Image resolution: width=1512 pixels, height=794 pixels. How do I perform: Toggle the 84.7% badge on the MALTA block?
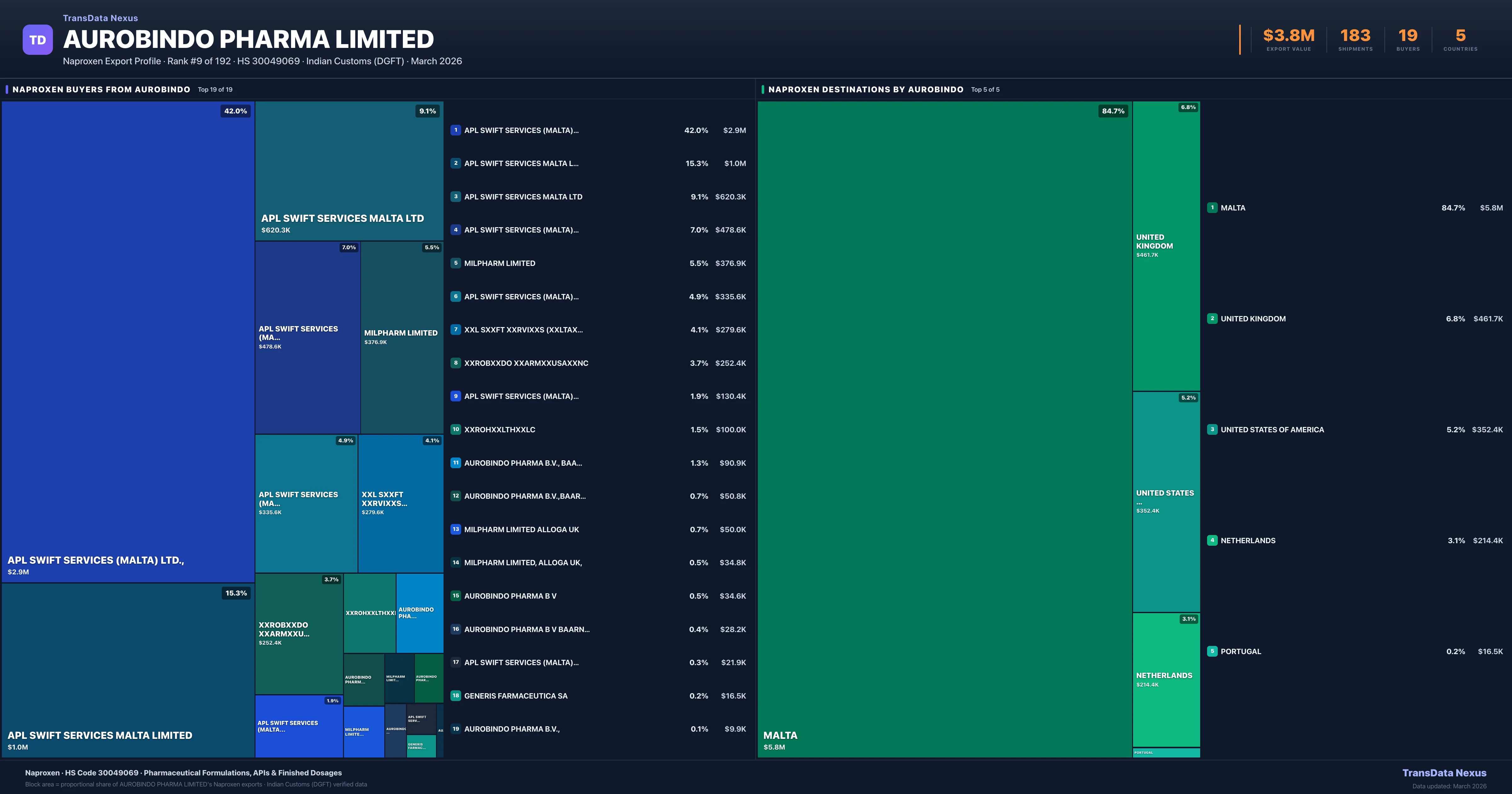click(1114, 110)
